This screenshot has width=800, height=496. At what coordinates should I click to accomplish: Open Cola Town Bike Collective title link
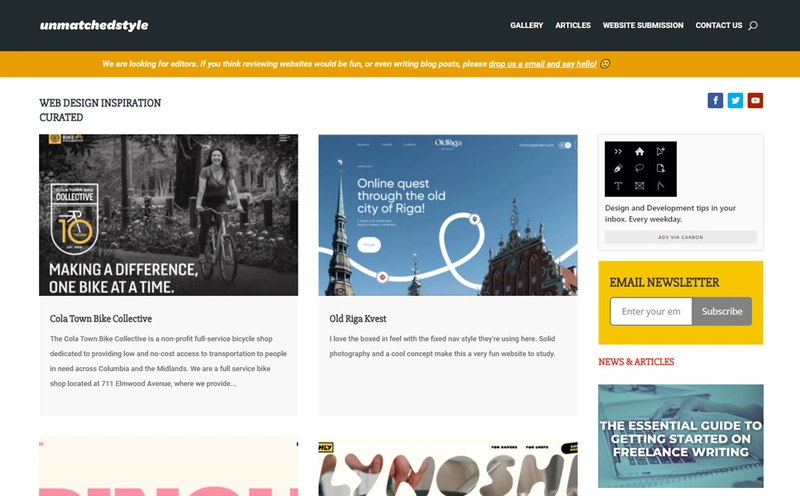click(101, 318)
